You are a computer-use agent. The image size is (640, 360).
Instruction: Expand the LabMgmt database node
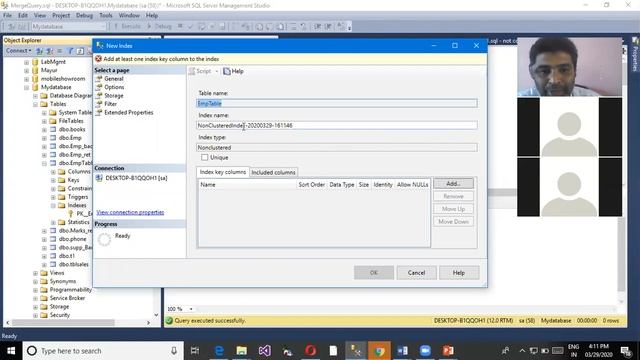pos(27,62)
